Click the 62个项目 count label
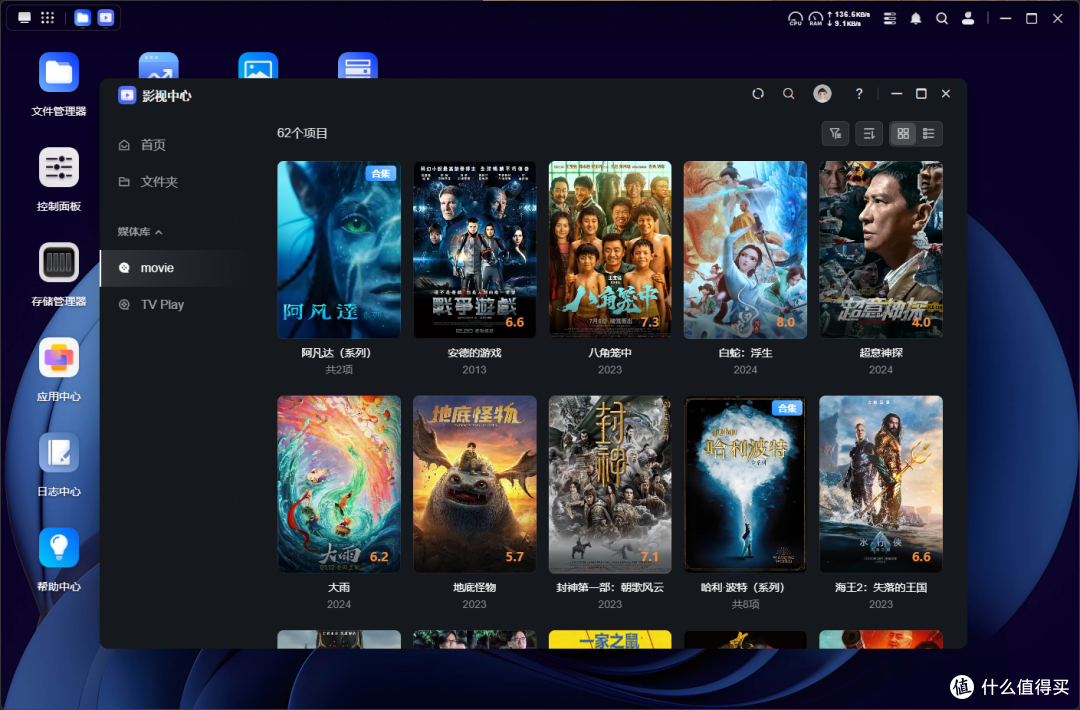 click(x=302, y=134)
